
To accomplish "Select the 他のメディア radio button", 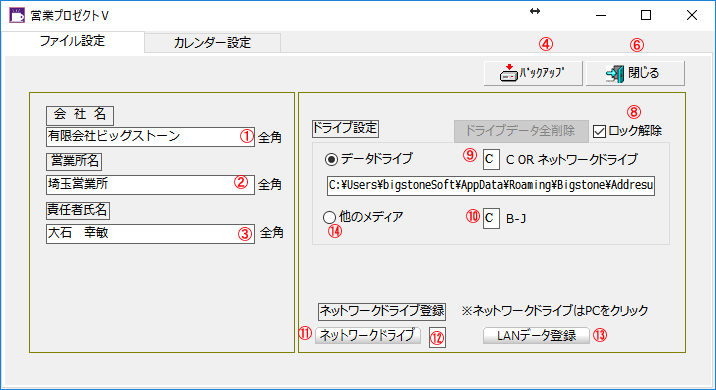I will point(329,217).
